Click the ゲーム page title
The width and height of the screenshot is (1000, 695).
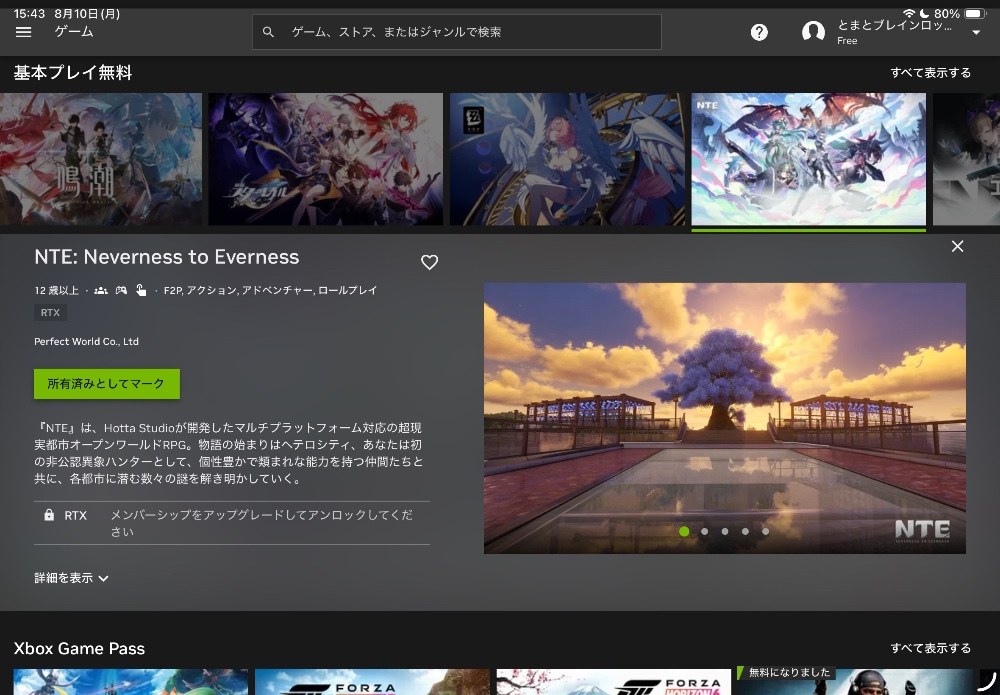(x=74, y=31)
